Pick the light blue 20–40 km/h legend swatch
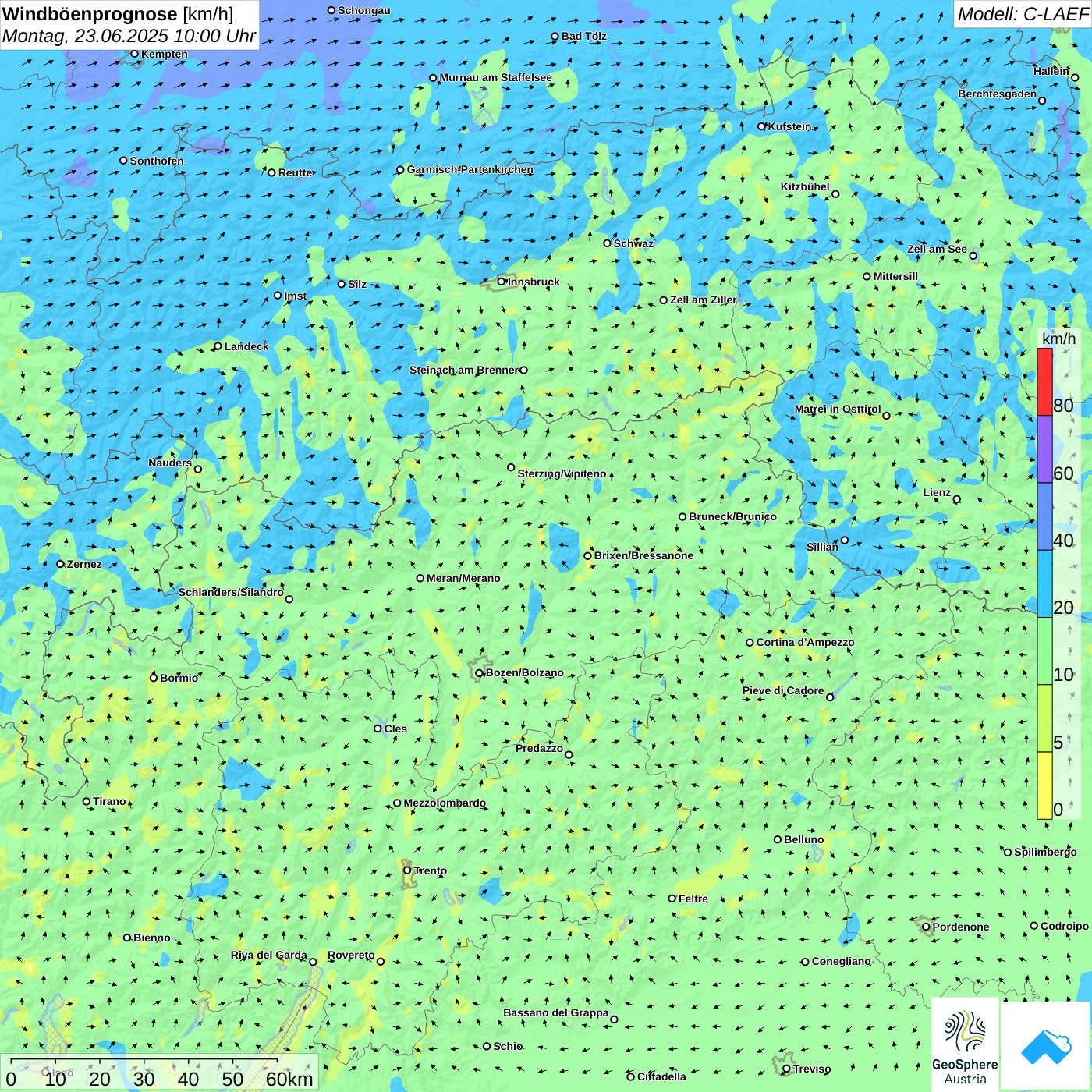 (1044, 583)
